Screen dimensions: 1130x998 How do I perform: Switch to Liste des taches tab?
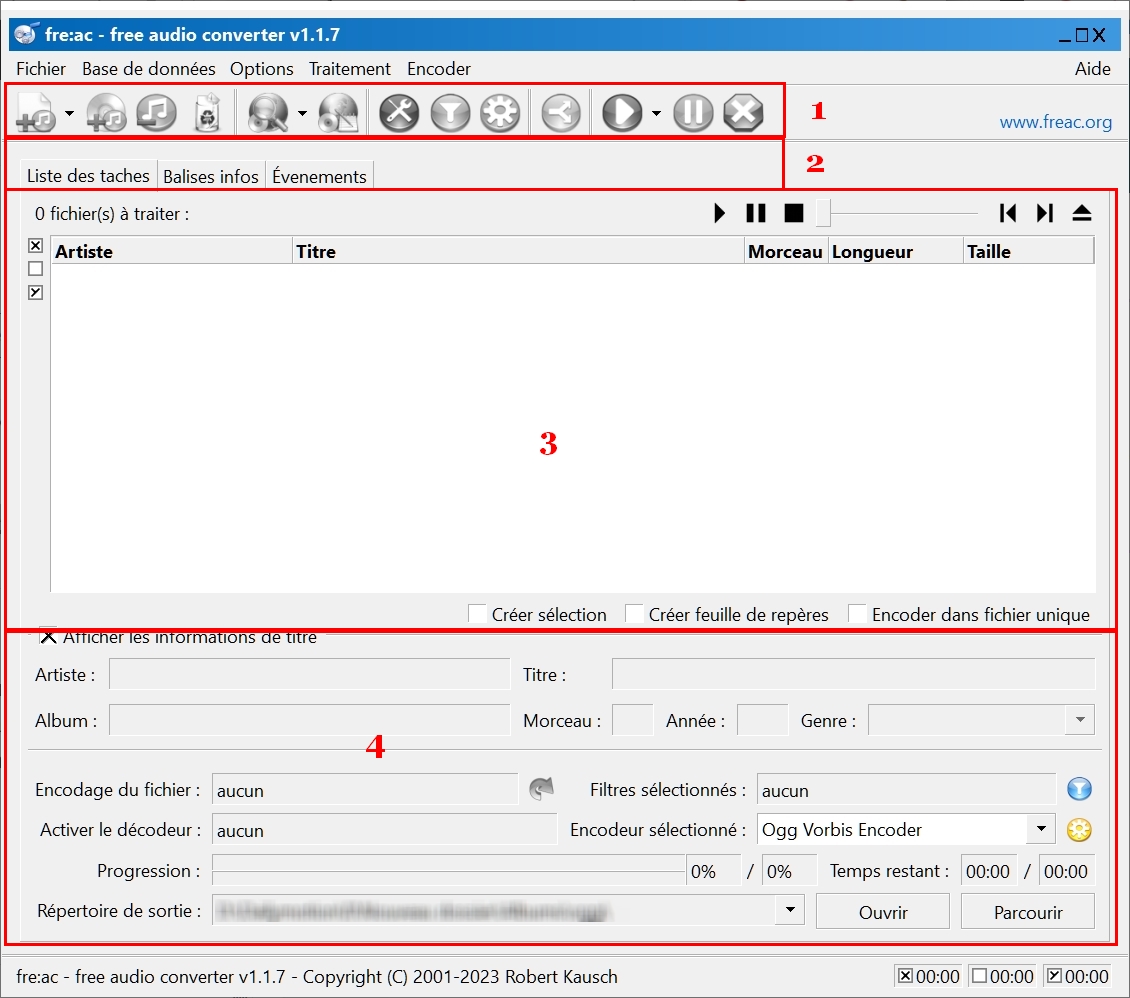(x=88, y=176)
